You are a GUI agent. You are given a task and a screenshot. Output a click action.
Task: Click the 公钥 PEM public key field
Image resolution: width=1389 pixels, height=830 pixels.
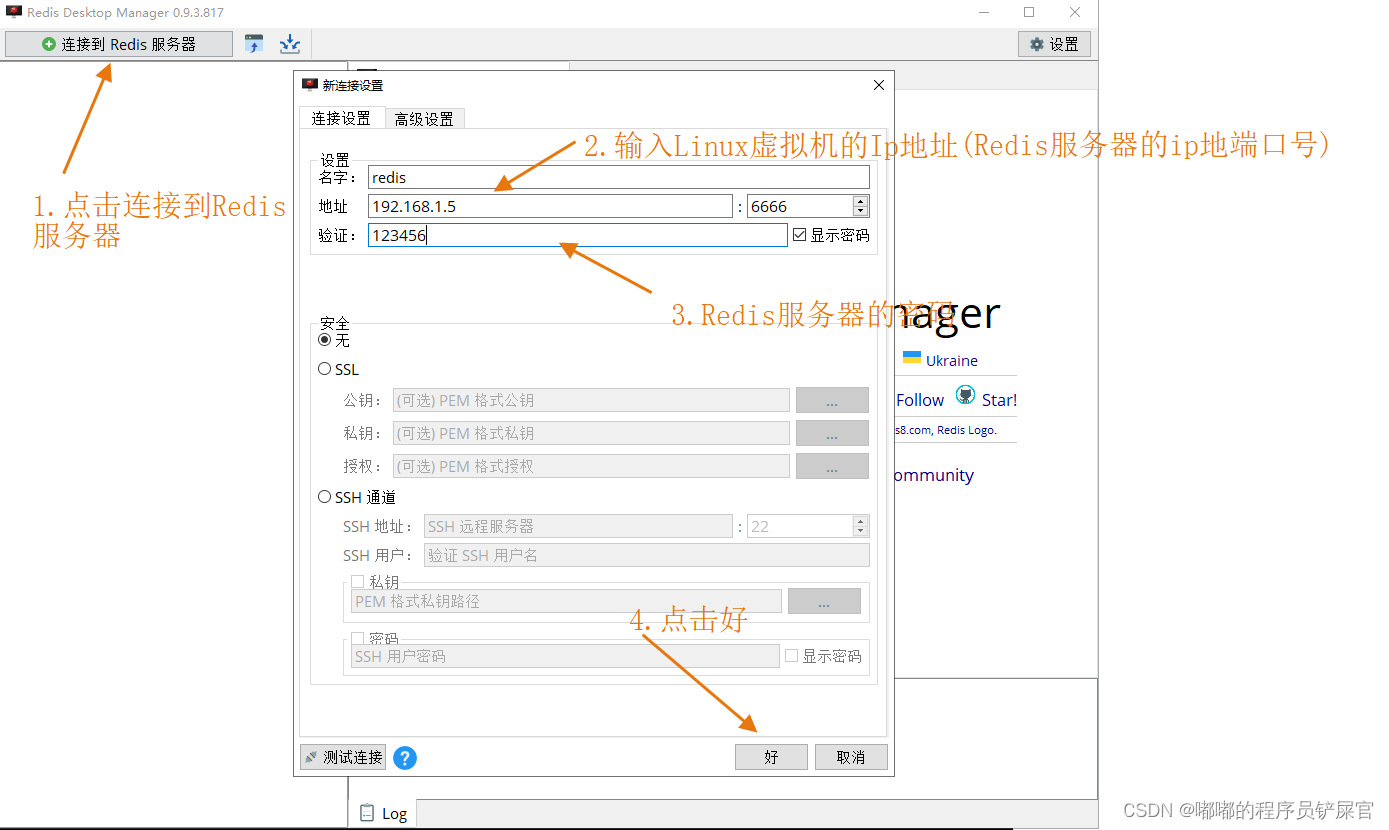click(591, 400)
